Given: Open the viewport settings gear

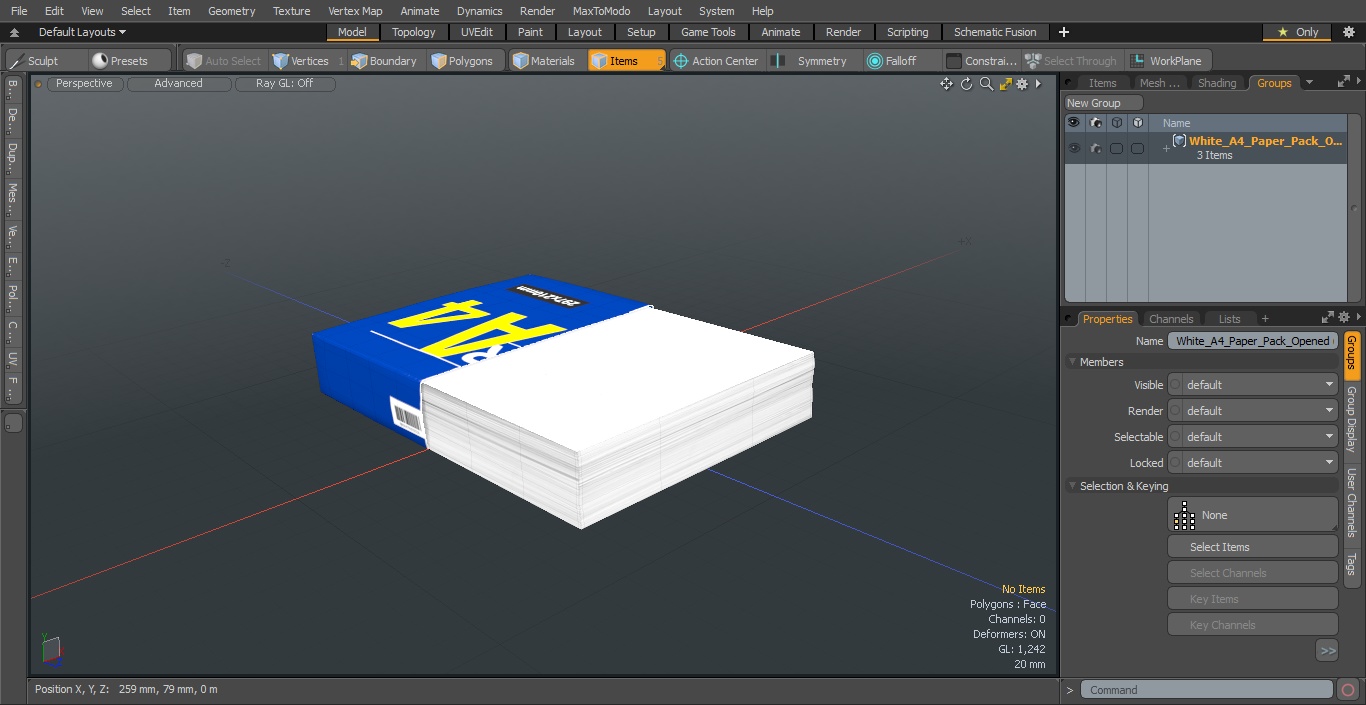Looking at the screenshot, I should (x=1022, y=84).
